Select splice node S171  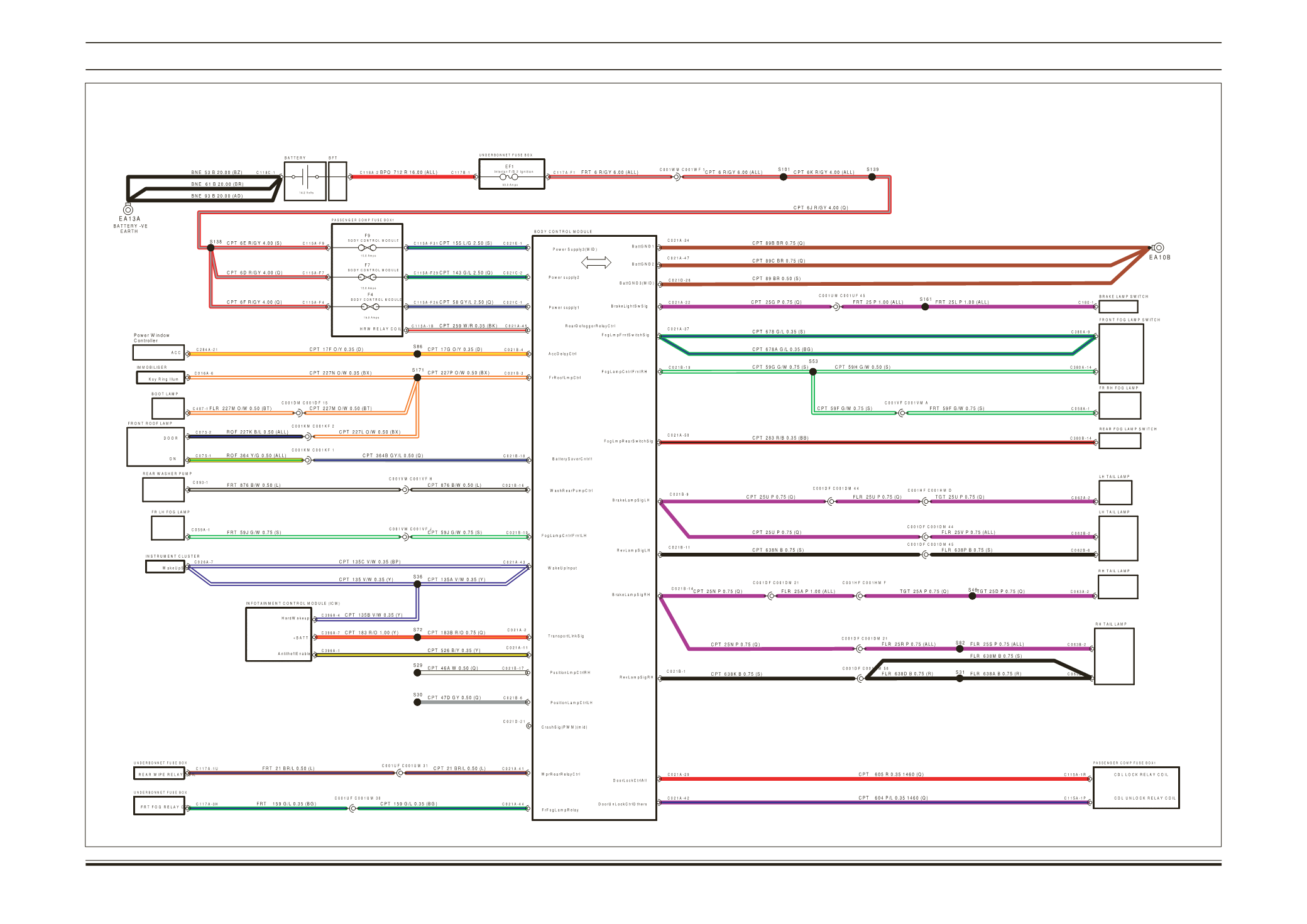click(417, 378)
